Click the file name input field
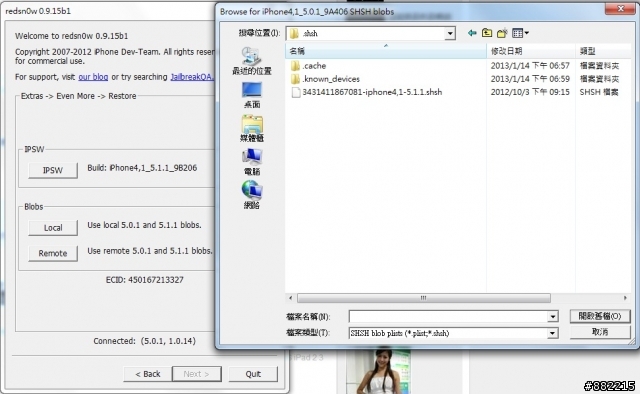Image resolution: width=640 pixels, height=394 pixels. [x=448, y=316]
